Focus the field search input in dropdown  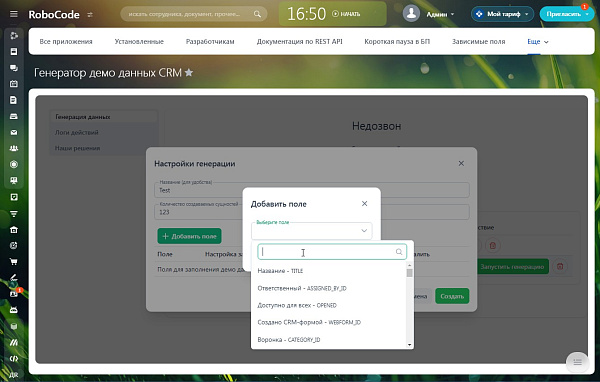point(332,252)
